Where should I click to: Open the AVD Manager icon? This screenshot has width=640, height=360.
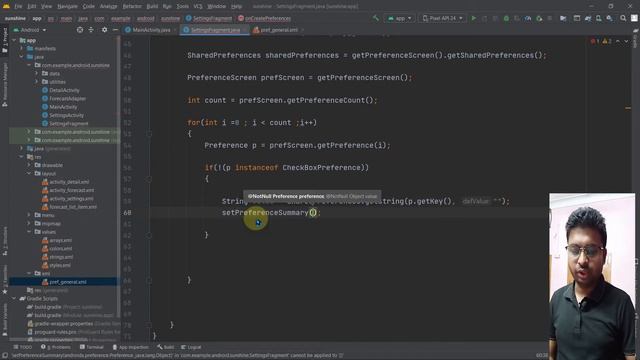(598, 18)
